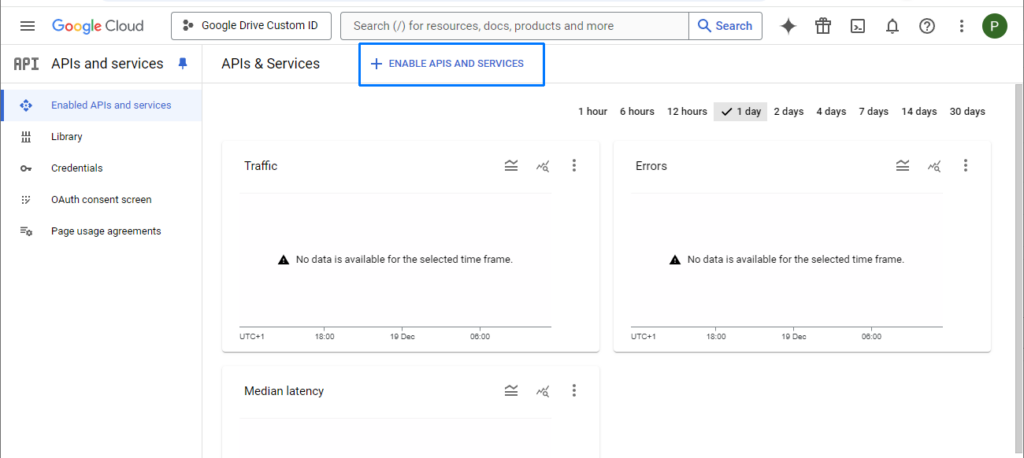This screenshot has height=458, width=1024.
Task: Select the 30 days time range
Action: [x=967, y=112]
